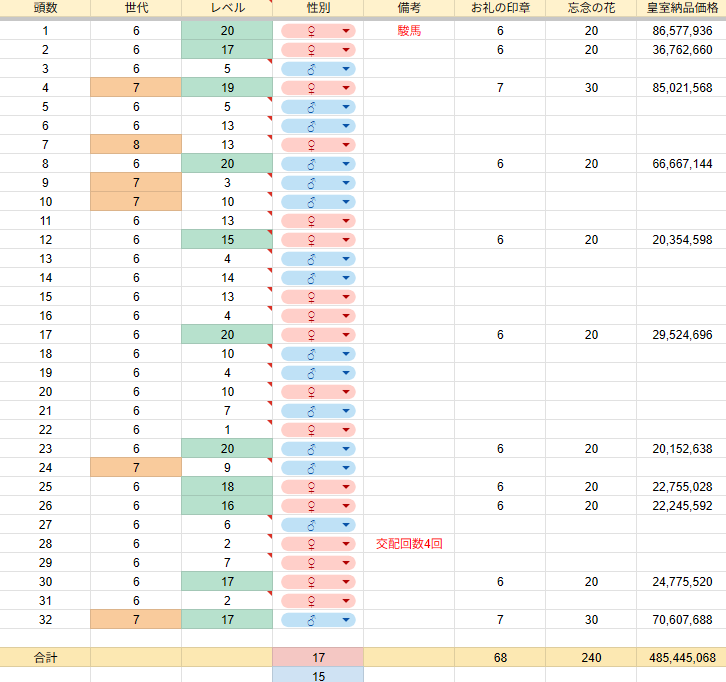Image resolution: width=726 pixels, height=682 pixels.
Task: Select price cell 70,607,688
Action: coord(682,619)
